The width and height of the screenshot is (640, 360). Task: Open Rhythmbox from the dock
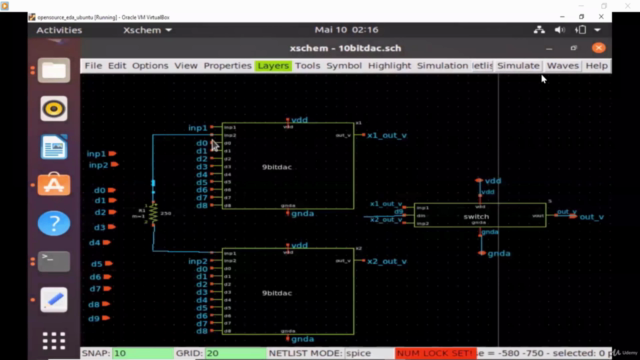point(54,109)
